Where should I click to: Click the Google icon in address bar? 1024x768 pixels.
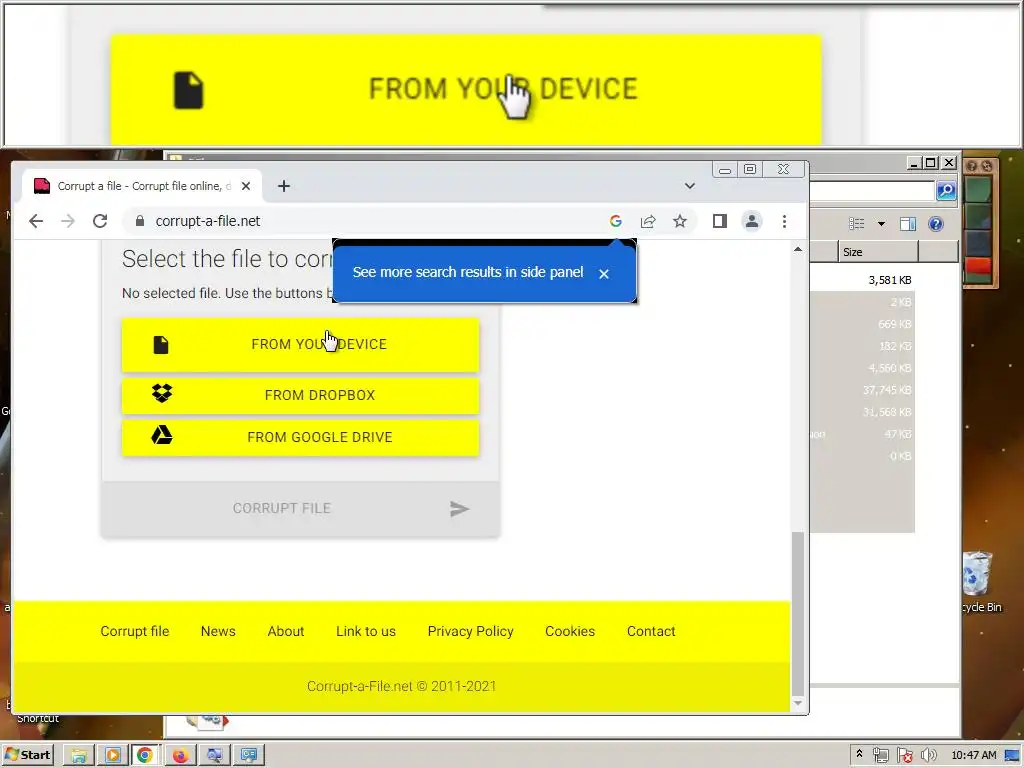point(616,221)
